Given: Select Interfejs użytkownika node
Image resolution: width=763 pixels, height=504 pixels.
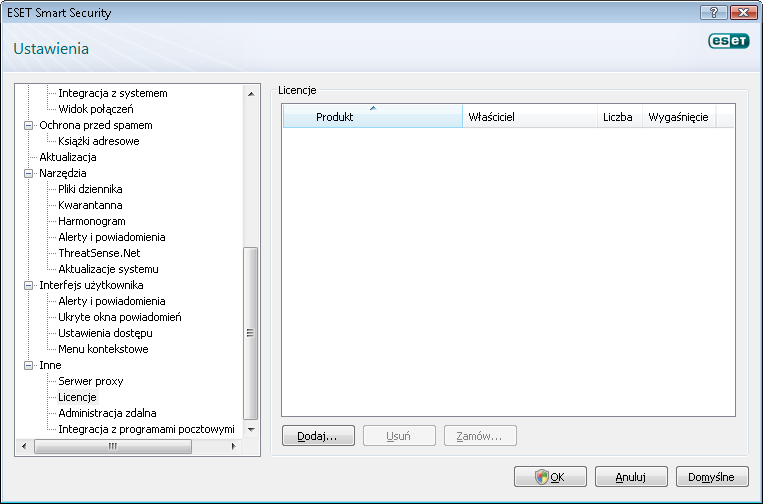Looking at the screenshot, I should [91, 285].
